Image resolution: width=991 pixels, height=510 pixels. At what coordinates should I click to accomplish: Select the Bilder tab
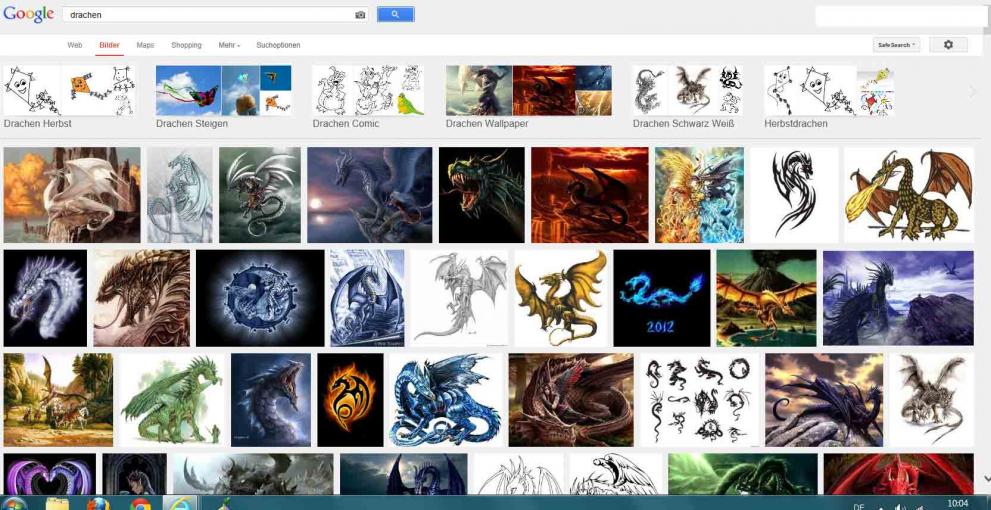click(109, 46)
